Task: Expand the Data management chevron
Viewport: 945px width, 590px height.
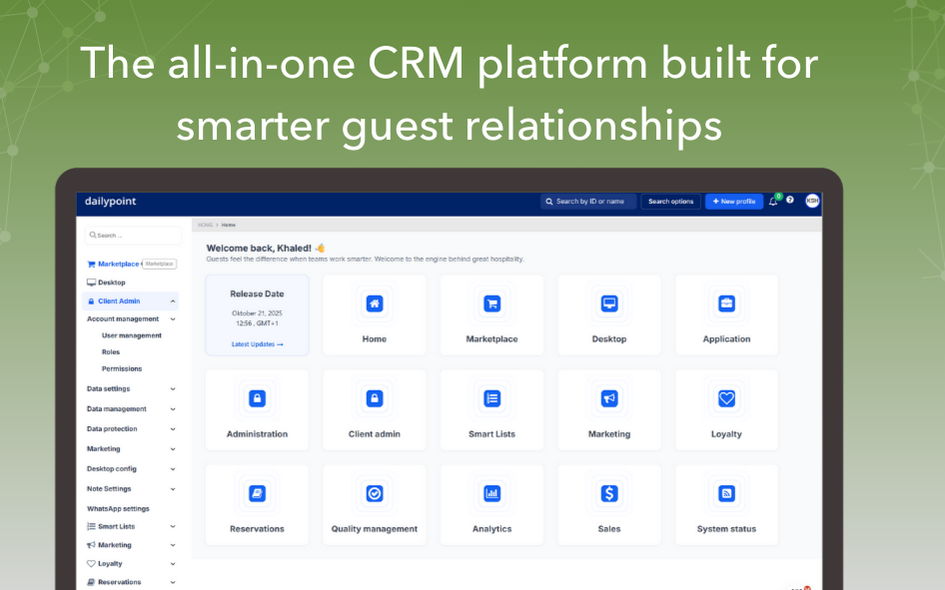Action: (x=173, y=409)
